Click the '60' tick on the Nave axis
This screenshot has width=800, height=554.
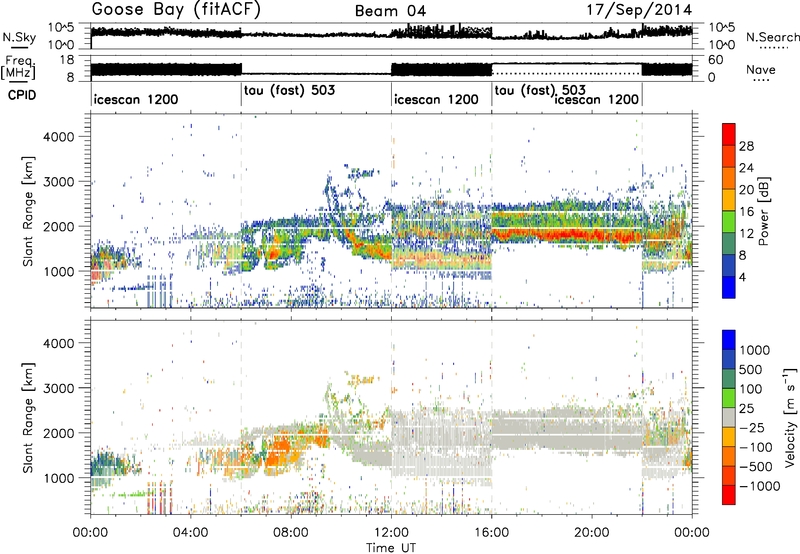[716, 60]
